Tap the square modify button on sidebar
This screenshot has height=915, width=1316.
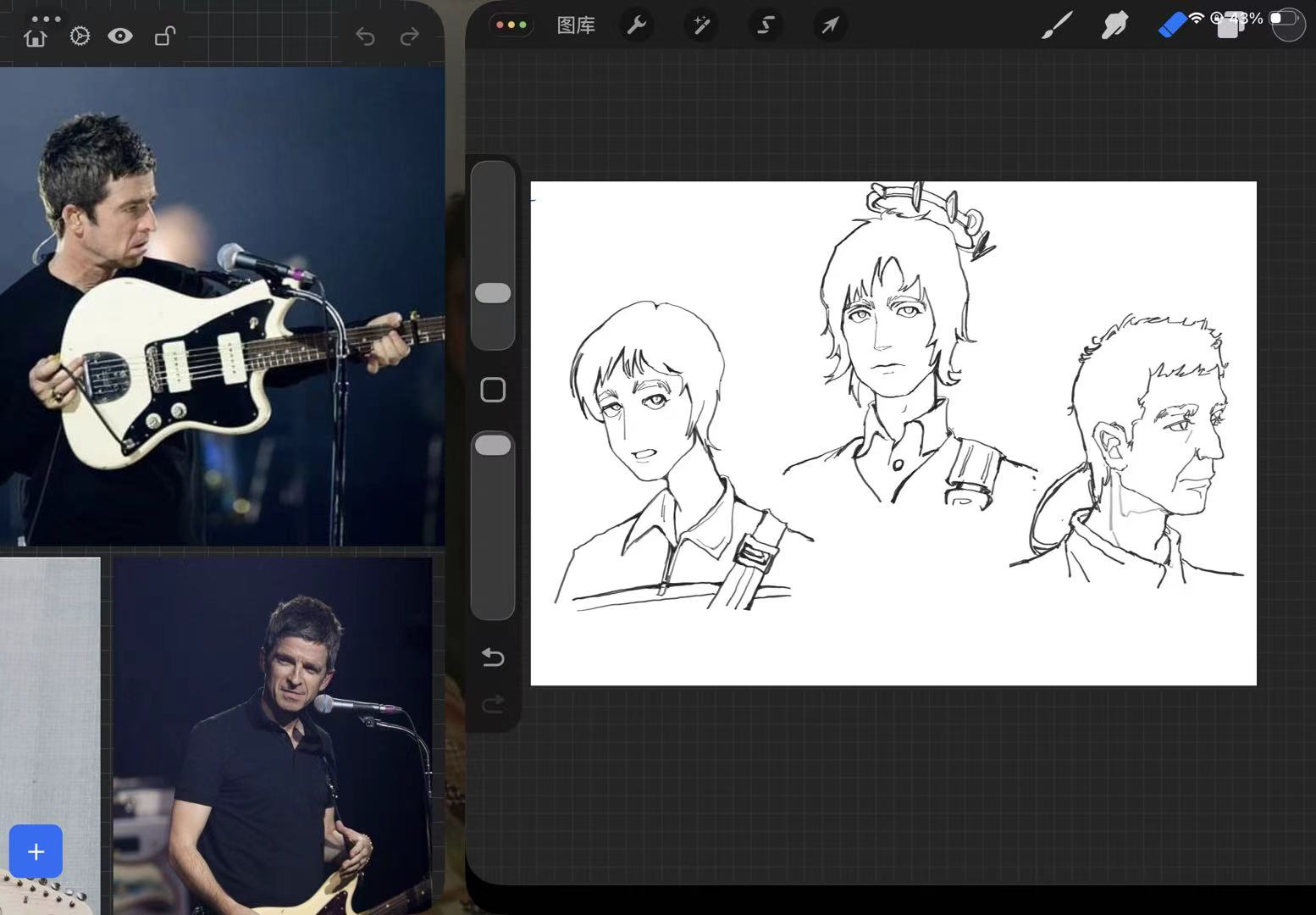point(493,390)
